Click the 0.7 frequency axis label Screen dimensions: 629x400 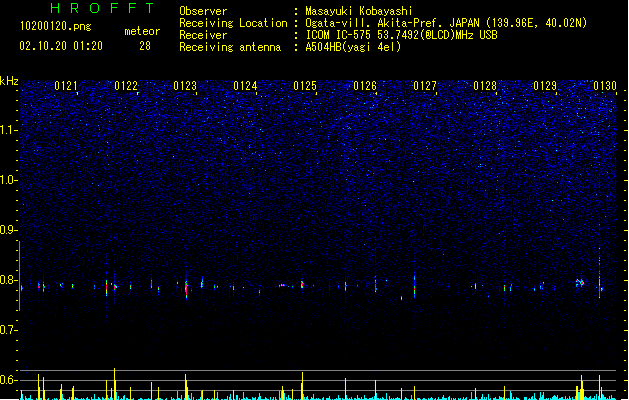point(8,330)
